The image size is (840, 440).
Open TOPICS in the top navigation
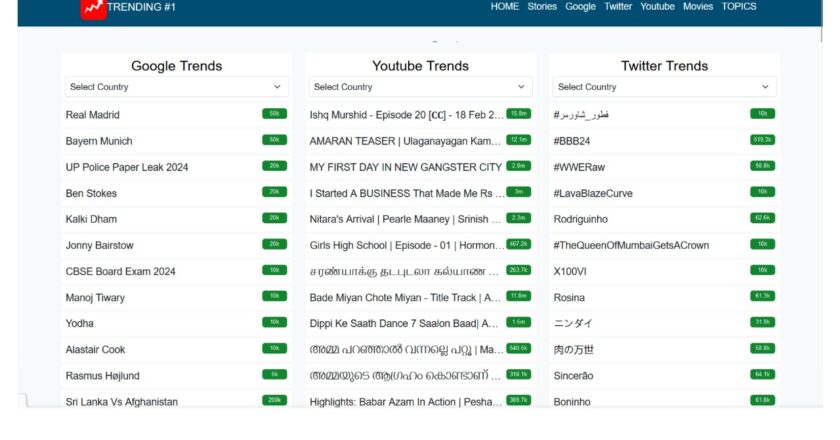(x=739, y=6)
